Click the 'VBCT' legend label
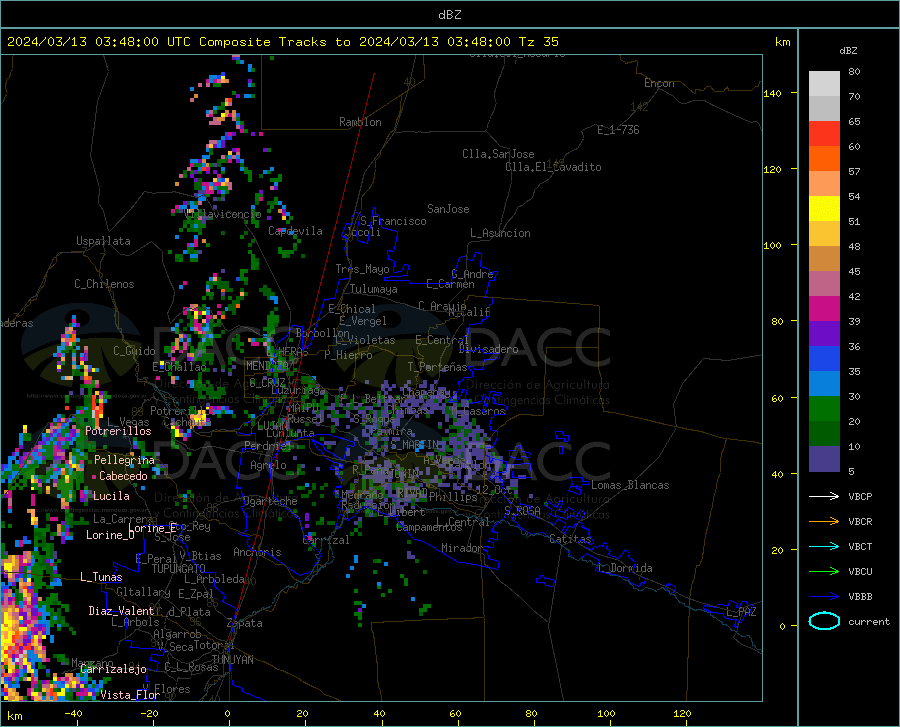900x727 pixels. 860,546
